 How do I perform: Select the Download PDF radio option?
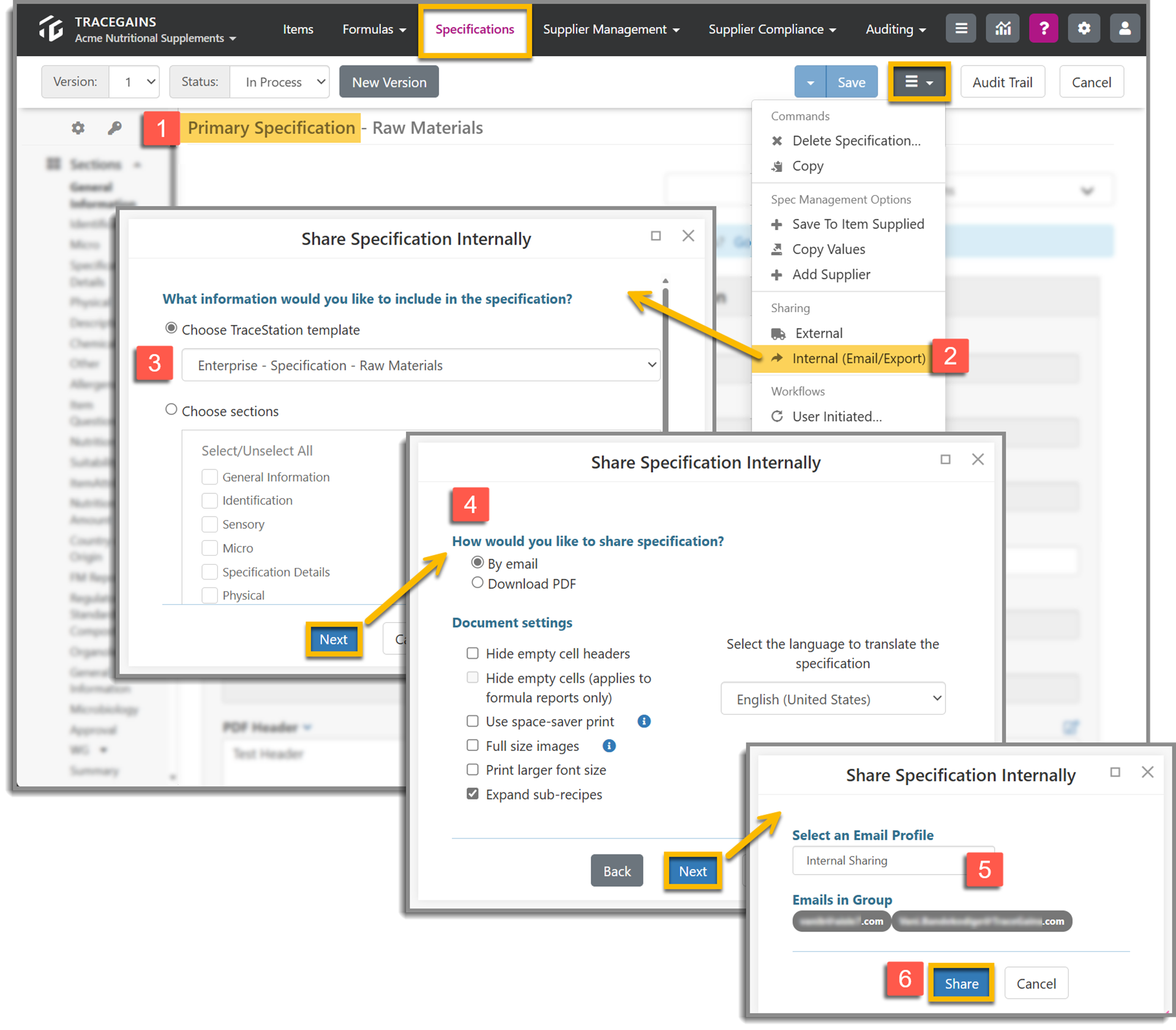pos(478,583)
